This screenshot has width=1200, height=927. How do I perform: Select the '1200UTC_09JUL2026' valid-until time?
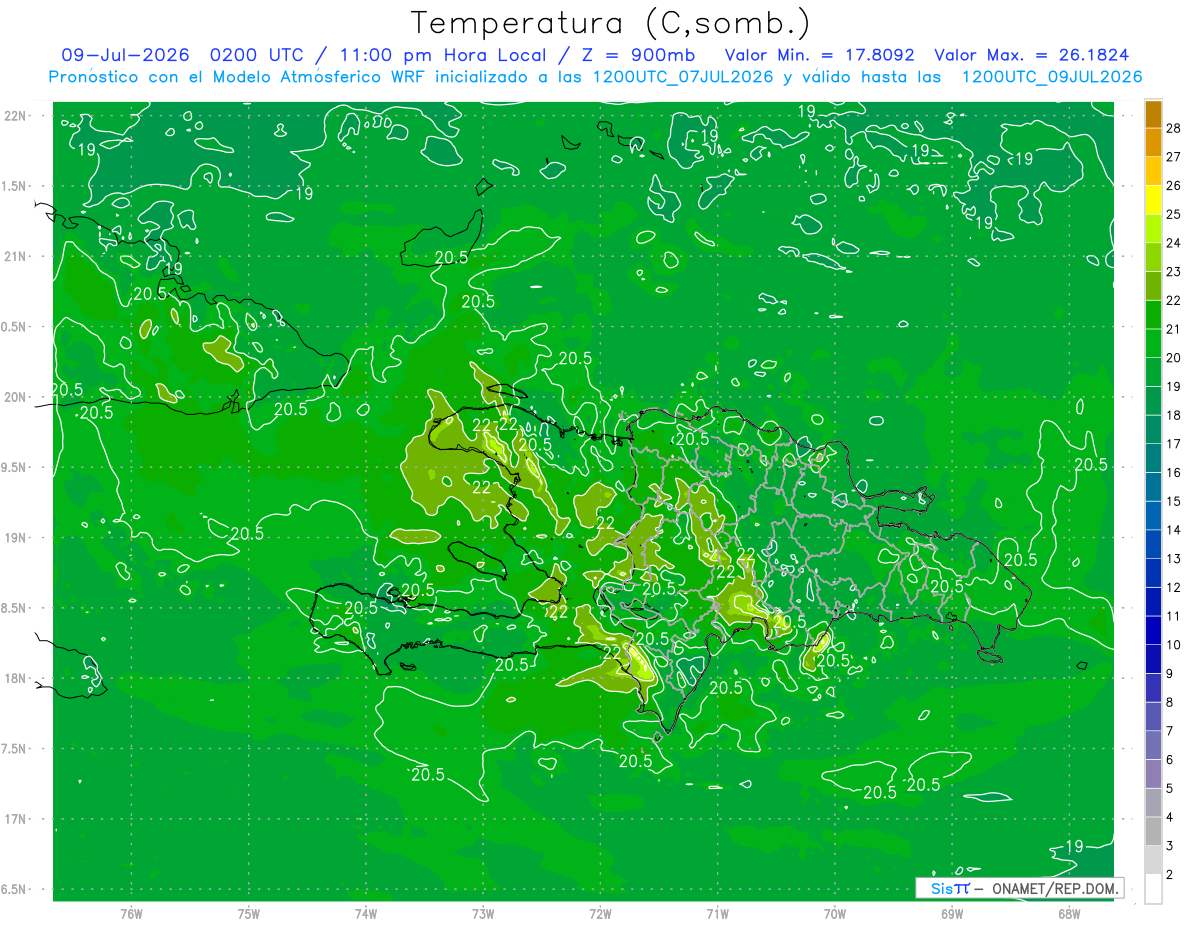tap(1052, 77)
